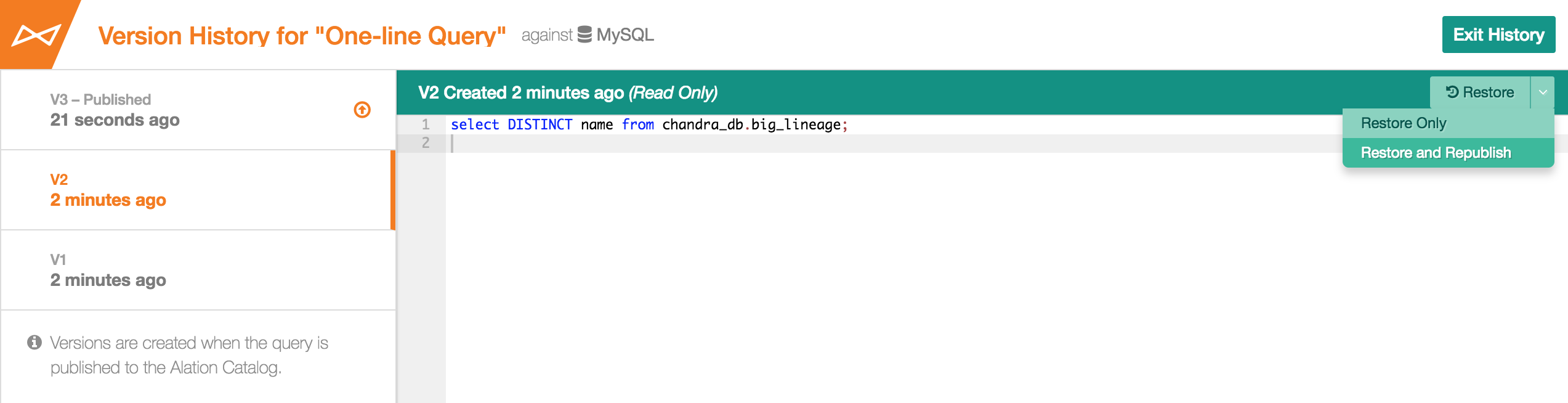Select V3 Published version entry

(198, 110)
